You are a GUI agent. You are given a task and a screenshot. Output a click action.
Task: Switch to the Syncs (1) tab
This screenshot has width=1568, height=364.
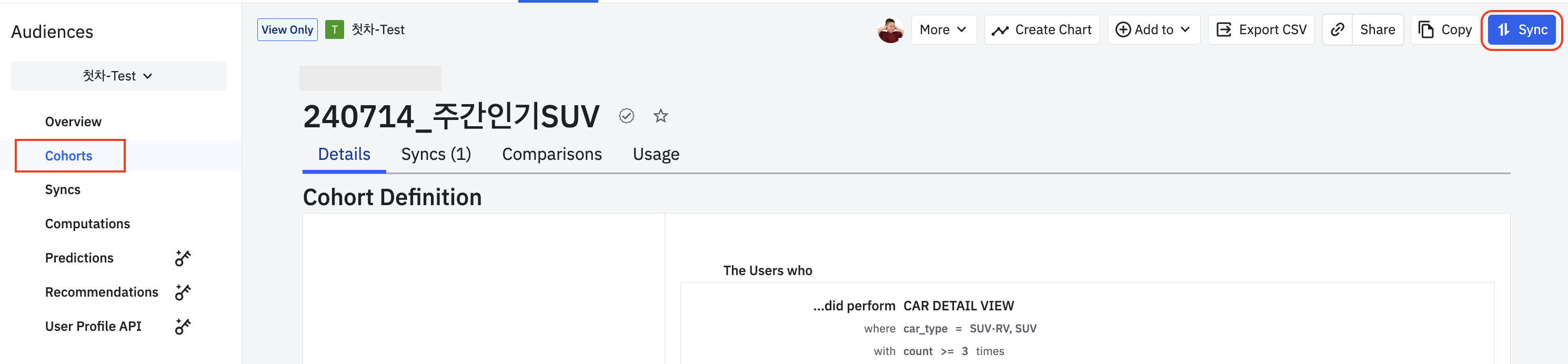pos(436,155)
